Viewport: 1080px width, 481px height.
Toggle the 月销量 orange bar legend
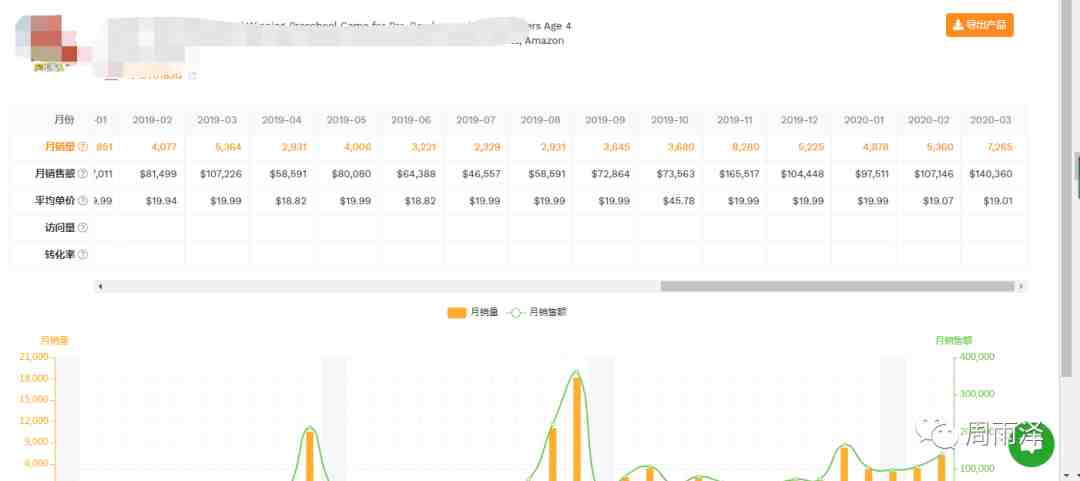point(472,312)
